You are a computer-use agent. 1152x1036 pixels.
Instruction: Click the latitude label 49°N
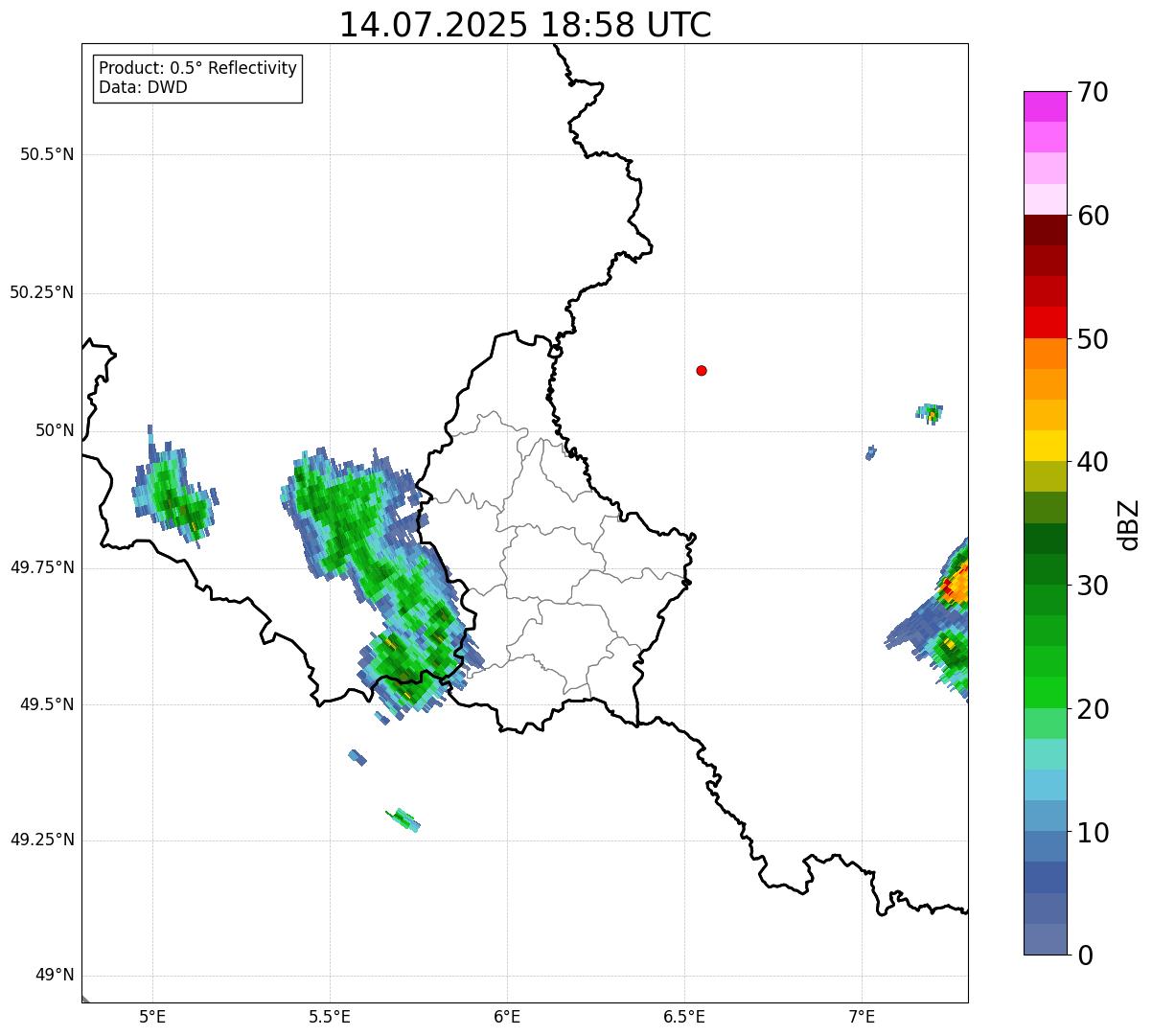pos(54,976)
